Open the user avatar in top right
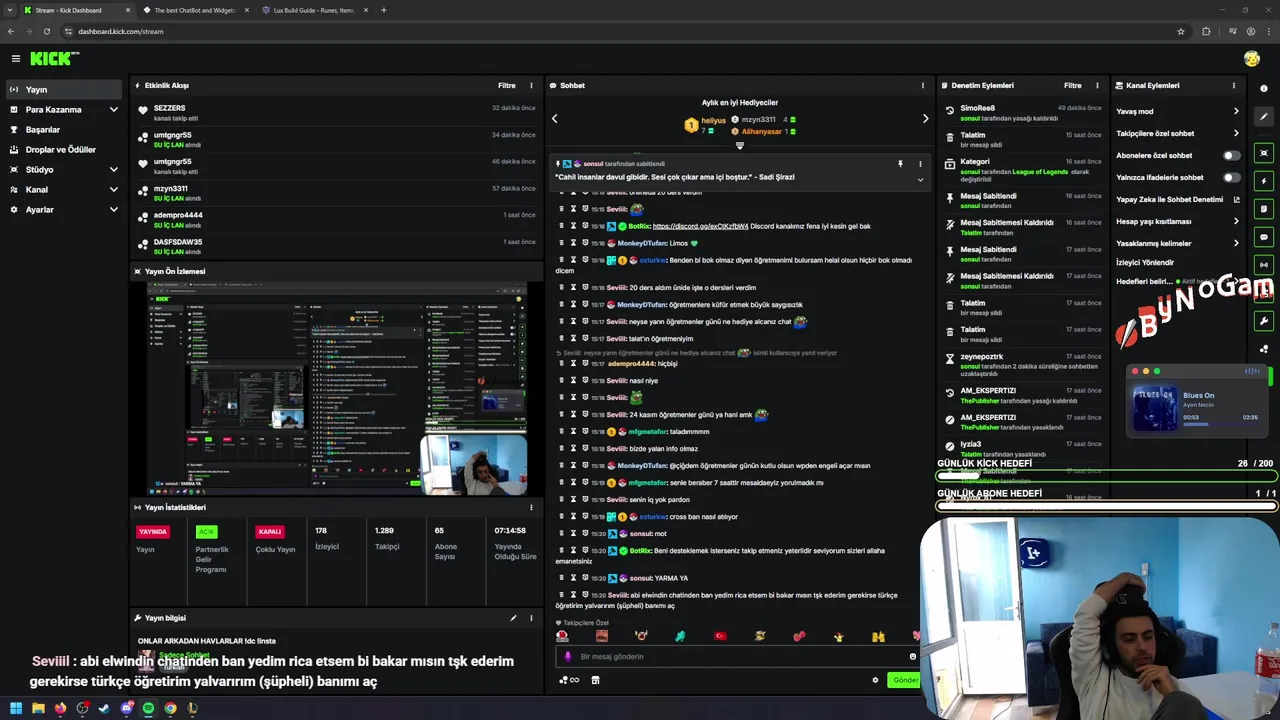 [1252, 59]
